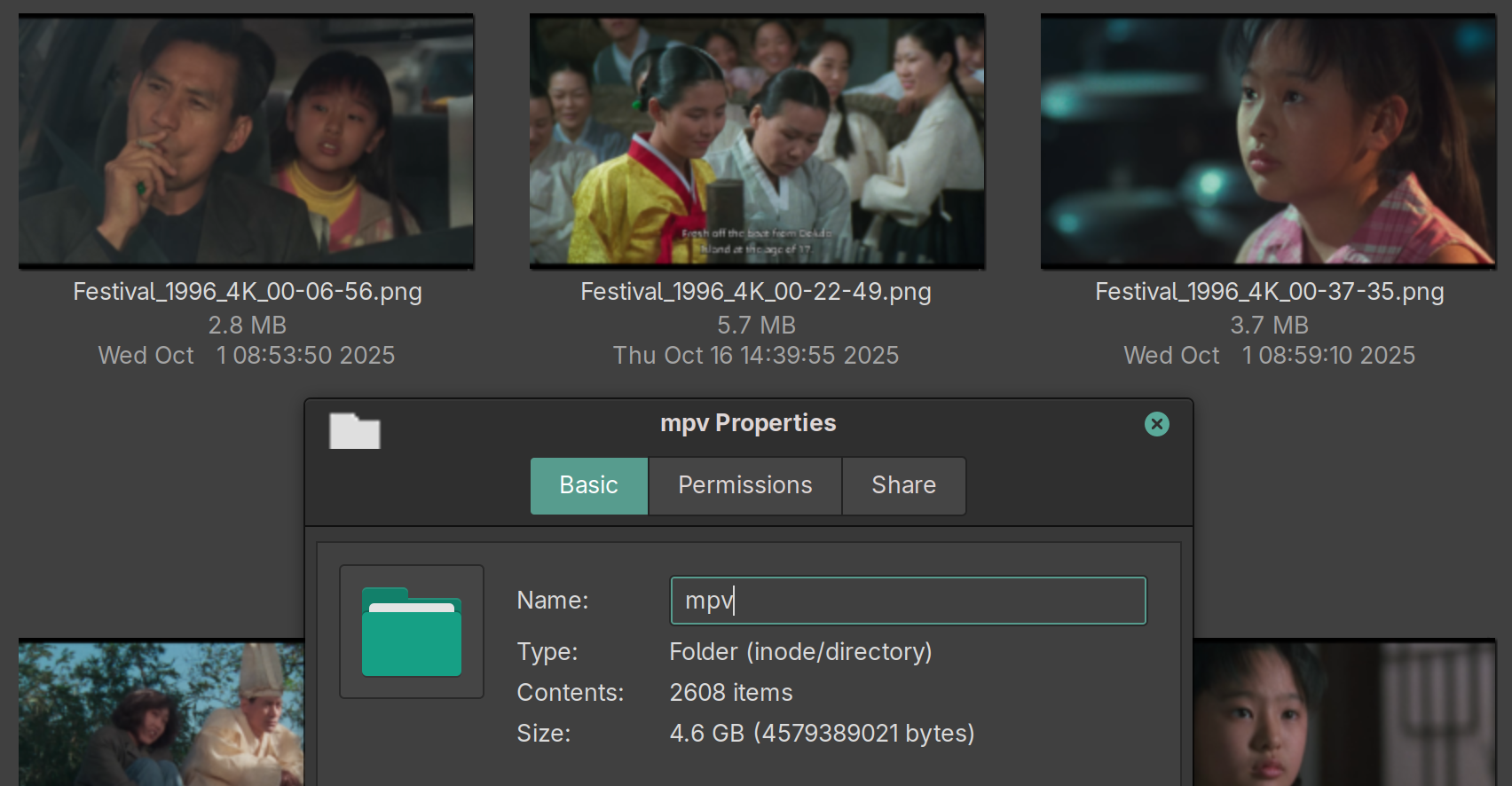Select the bottom-left thumbnail with white hat
Screen dimensions: 1512x786
click(161, 712)
